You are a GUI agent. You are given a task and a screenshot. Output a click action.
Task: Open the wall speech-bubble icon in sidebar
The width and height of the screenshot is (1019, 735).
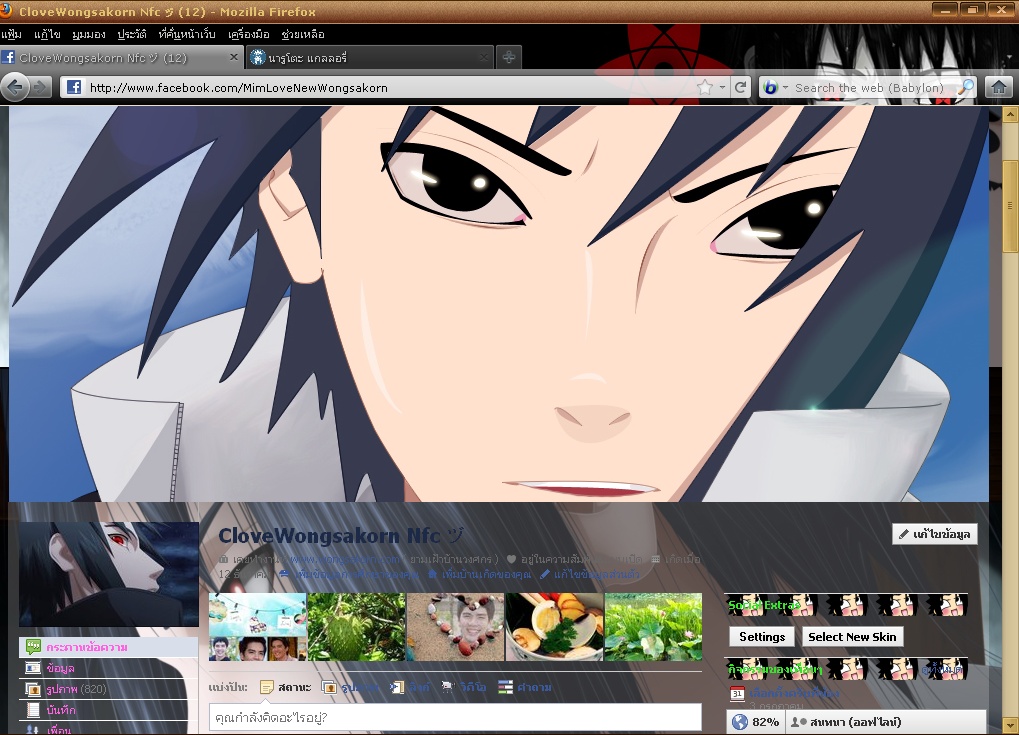(x=33, y=647)
